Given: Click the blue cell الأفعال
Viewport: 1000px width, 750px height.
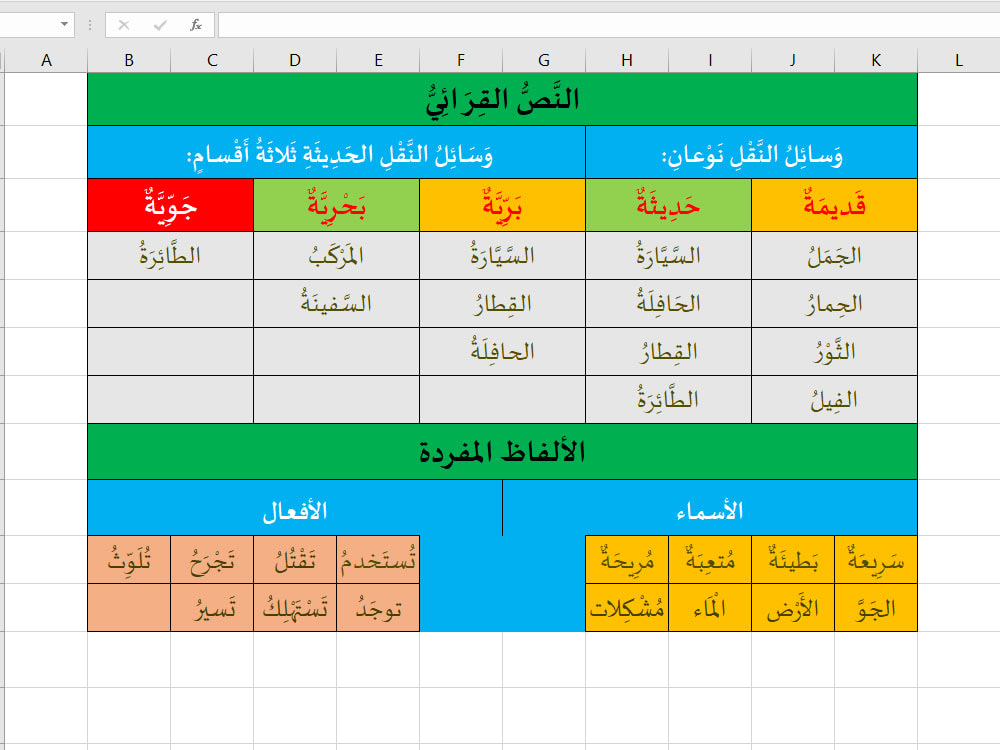Looking at the screenshot, I should 295,508.
